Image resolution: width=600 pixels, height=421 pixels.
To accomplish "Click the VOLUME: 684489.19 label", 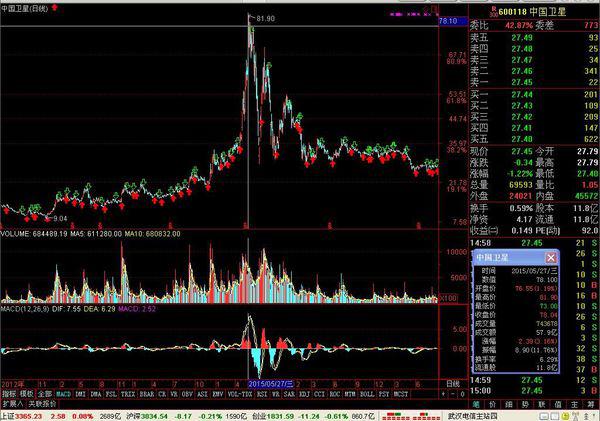I will 34,233.
